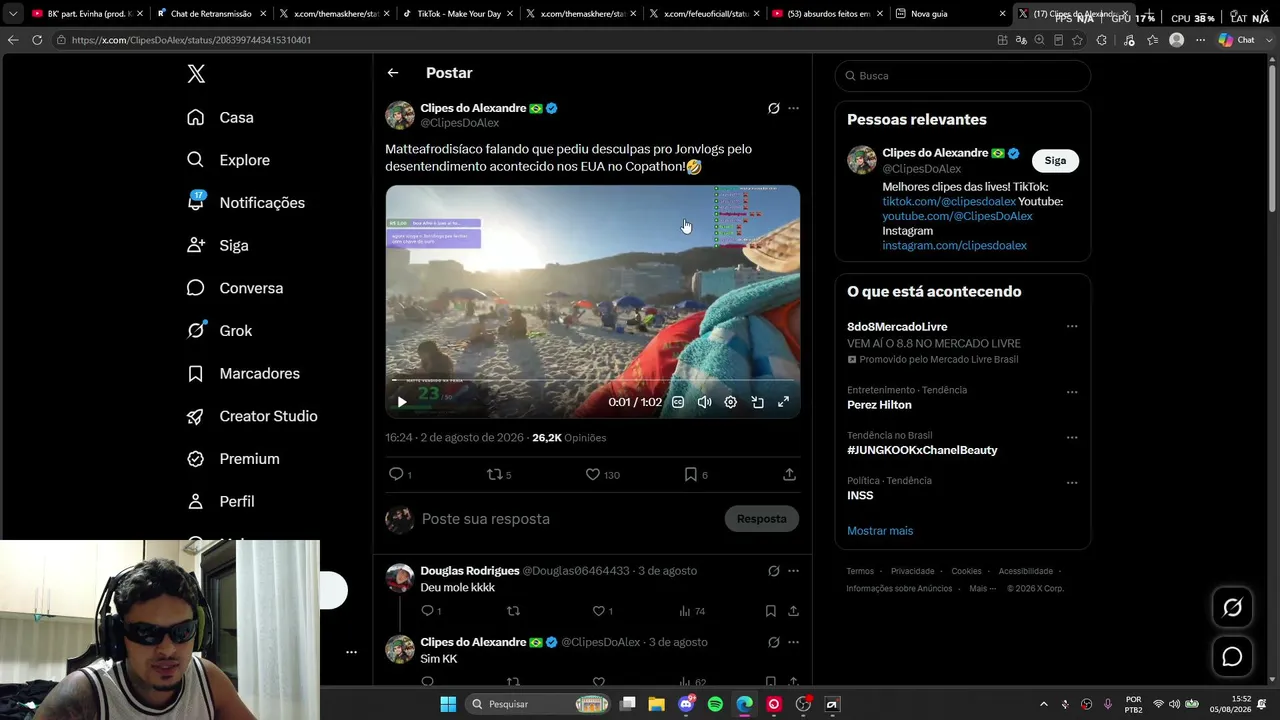Open the Siga sidebar item

tap(217, 245)
